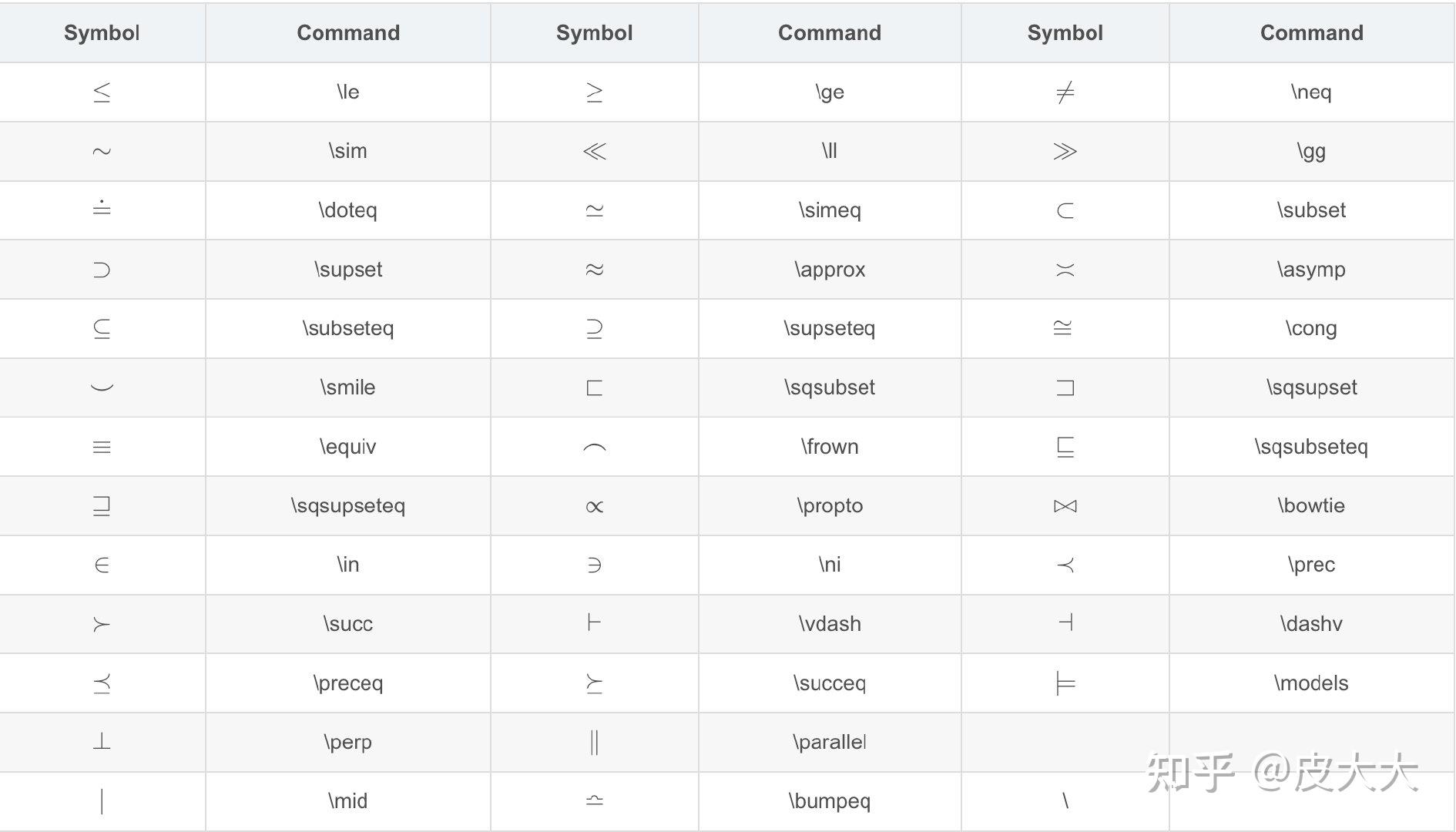Click the \bumpeq command text

click(830, 801)
